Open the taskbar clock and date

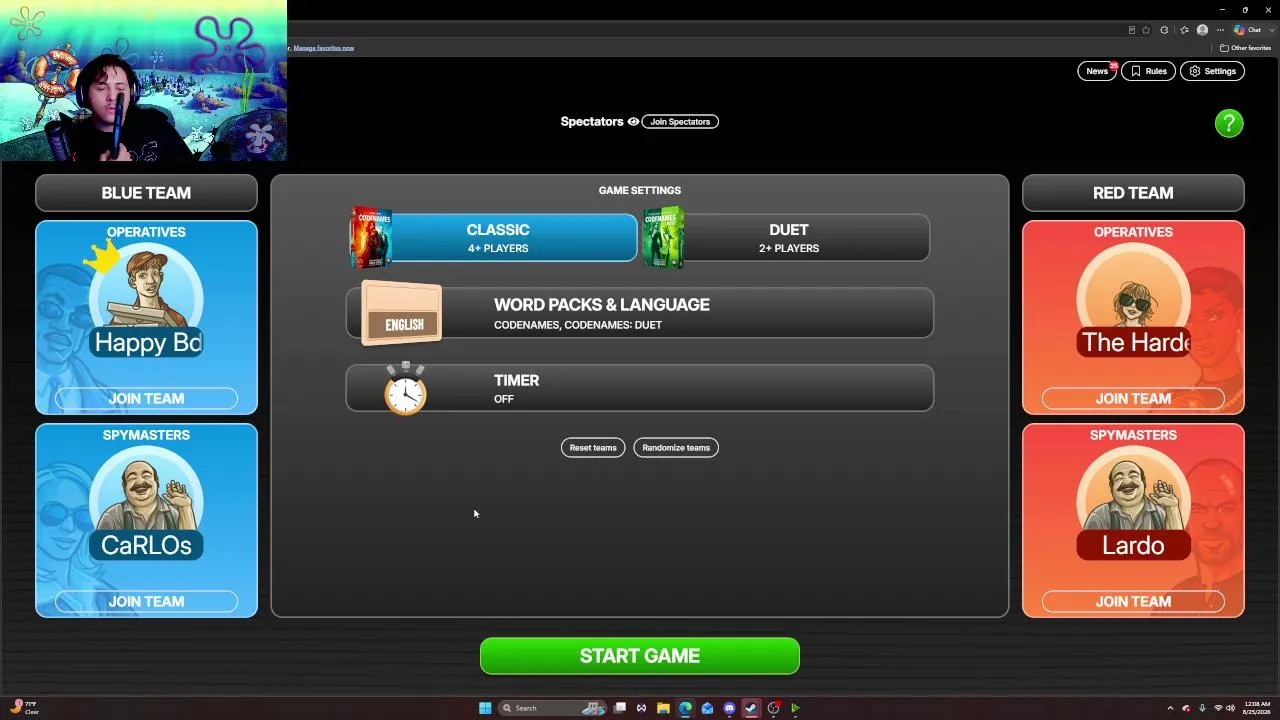(x=1257, y=708)
